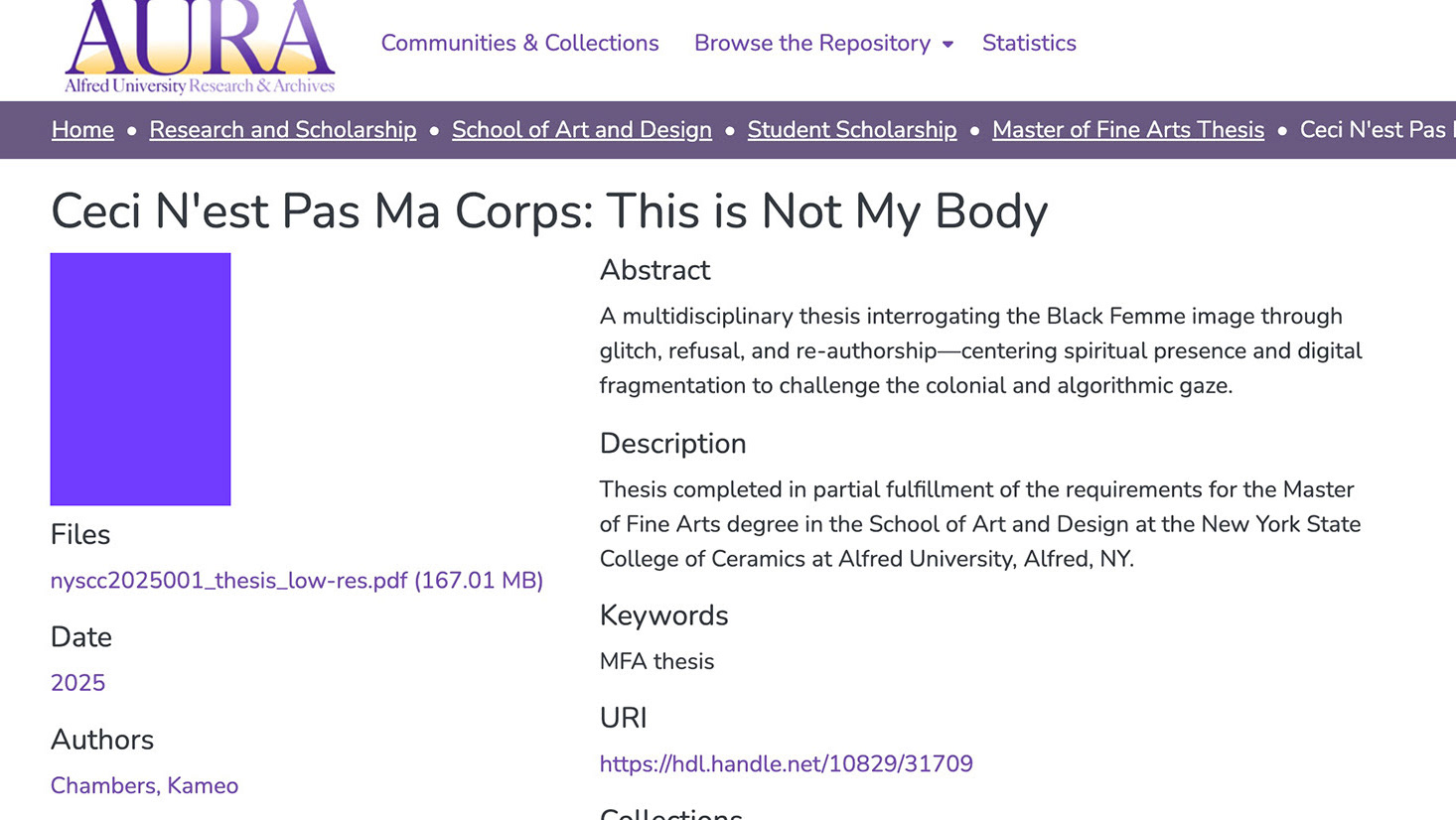Open the Student Scholarship breadcrumb
Viewport: 1456px width, 820px height.
tap(852, 130)
